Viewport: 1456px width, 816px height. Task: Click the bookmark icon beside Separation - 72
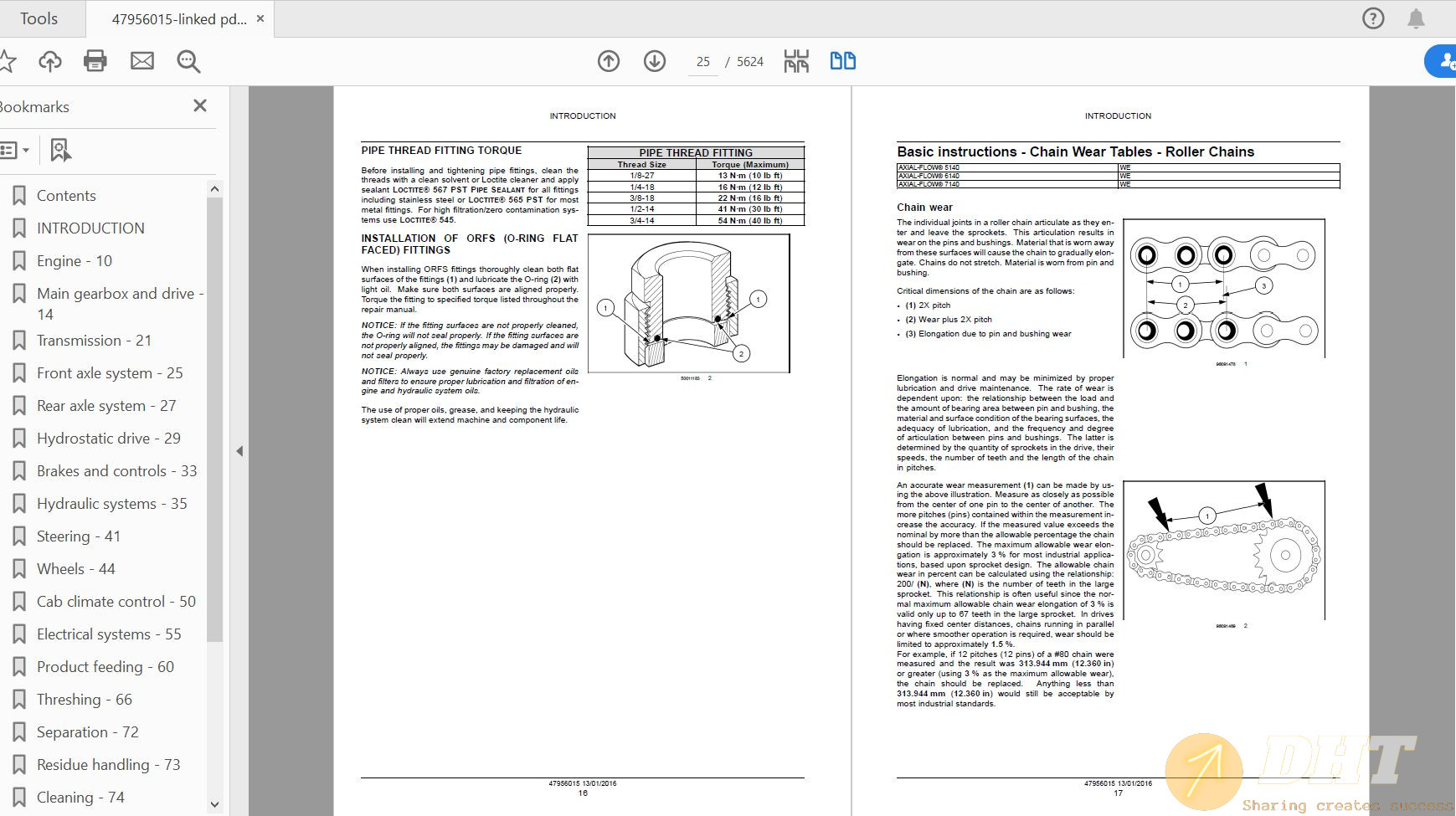point(19,732)
